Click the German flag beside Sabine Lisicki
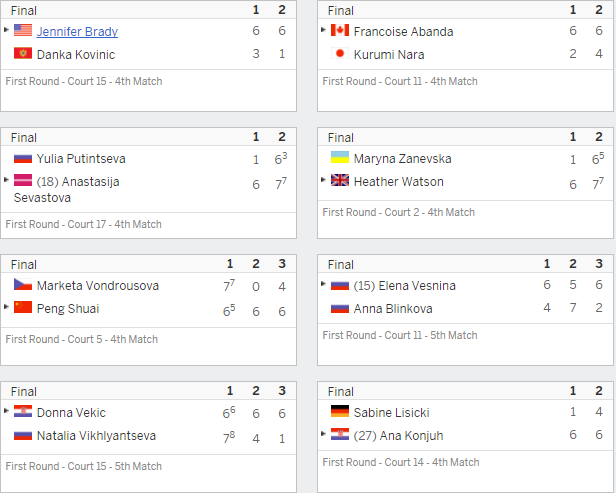Screen dimensions: 616x493 (x=340, y=411)
